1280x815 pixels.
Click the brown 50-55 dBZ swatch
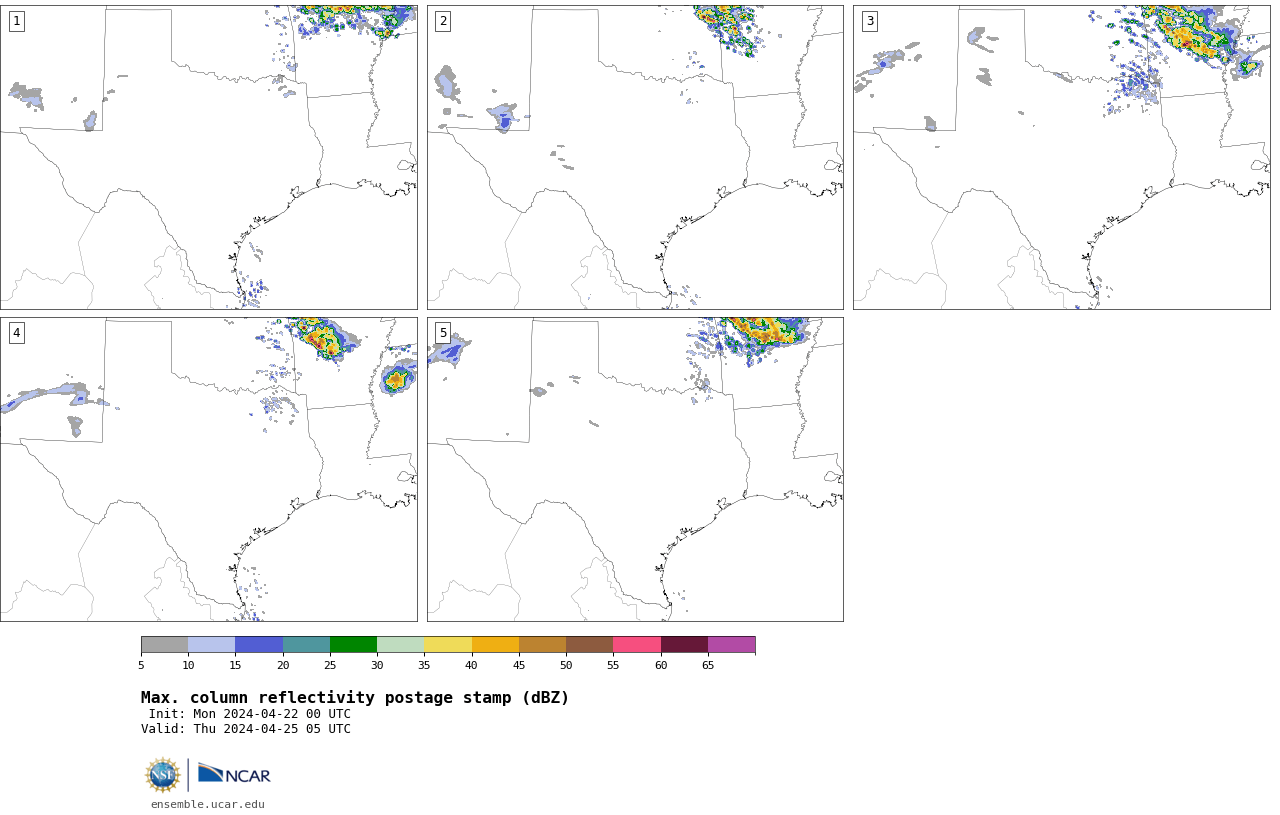point(590,645)
